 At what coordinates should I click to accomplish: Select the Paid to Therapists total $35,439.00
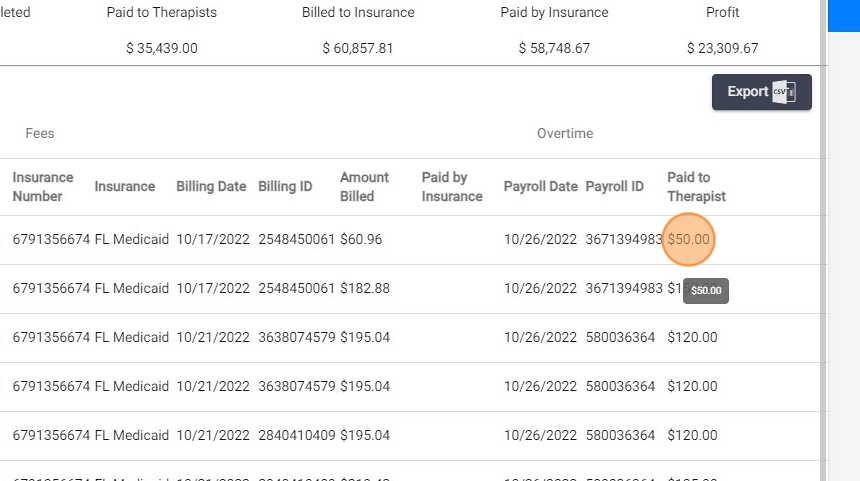point(161,48)
